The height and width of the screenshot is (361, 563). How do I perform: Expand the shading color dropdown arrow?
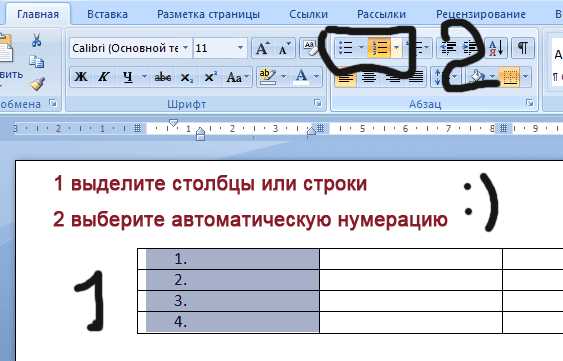[492, 76]
